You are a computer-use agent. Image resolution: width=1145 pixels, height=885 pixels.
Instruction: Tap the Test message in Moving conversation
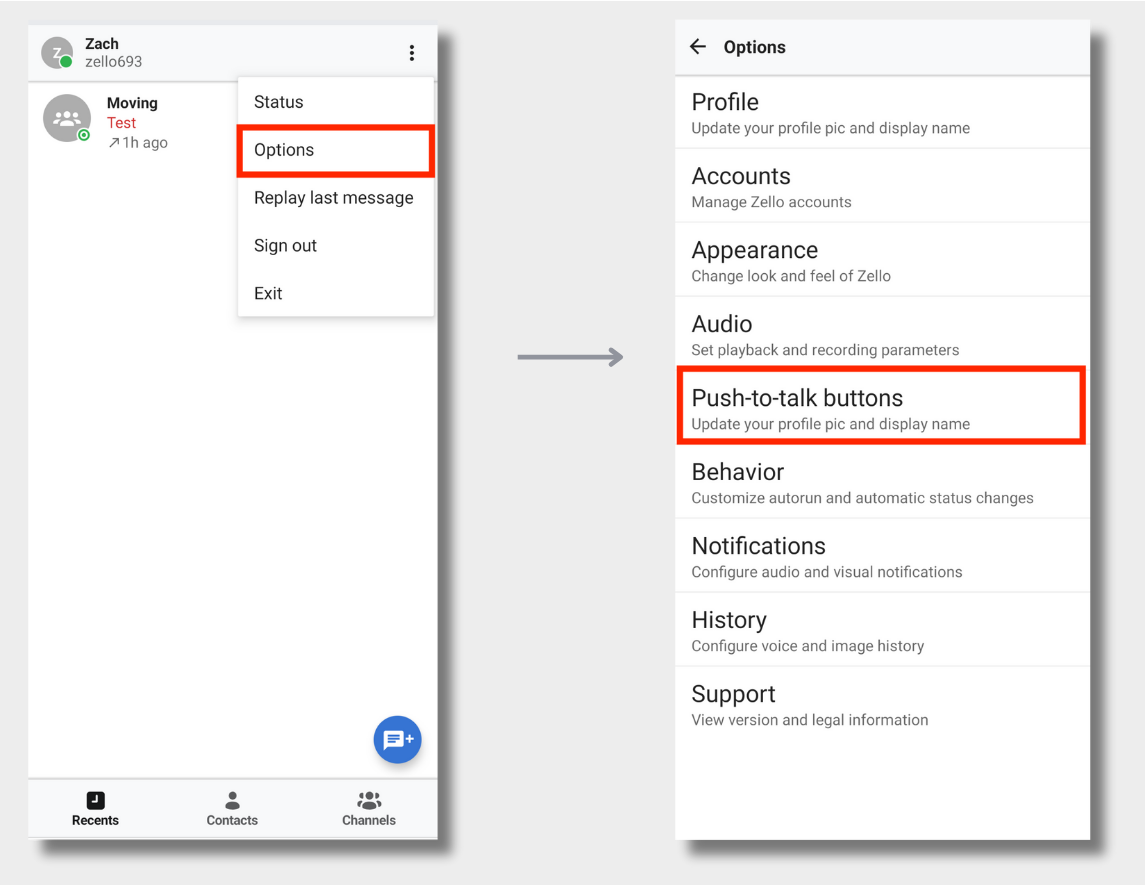tap(122, 122)
